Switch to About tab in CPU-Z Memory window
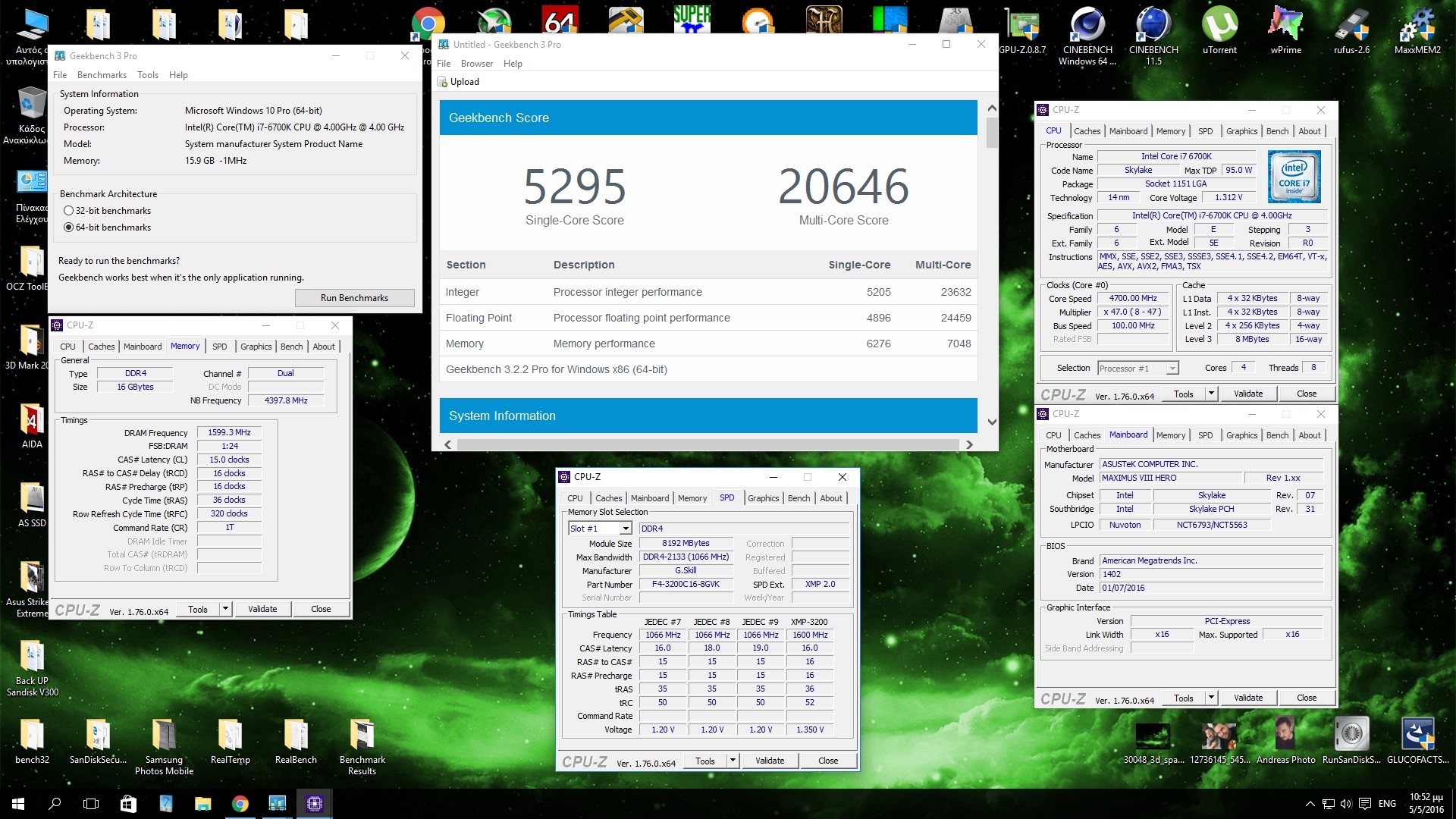This screenshot has height=819, width=1456. (324, 347)
